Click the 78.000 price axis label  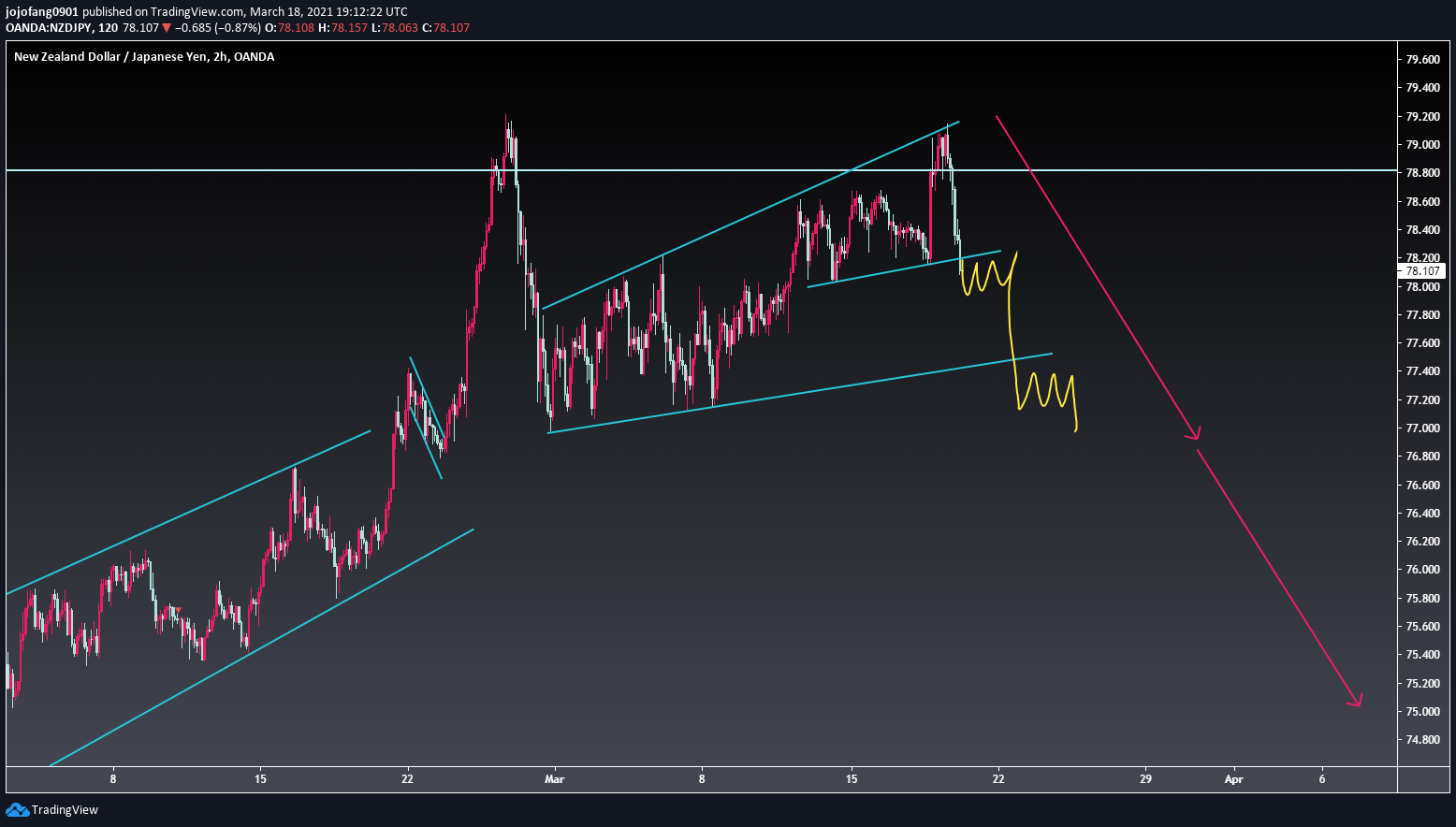coord(1423,287)
